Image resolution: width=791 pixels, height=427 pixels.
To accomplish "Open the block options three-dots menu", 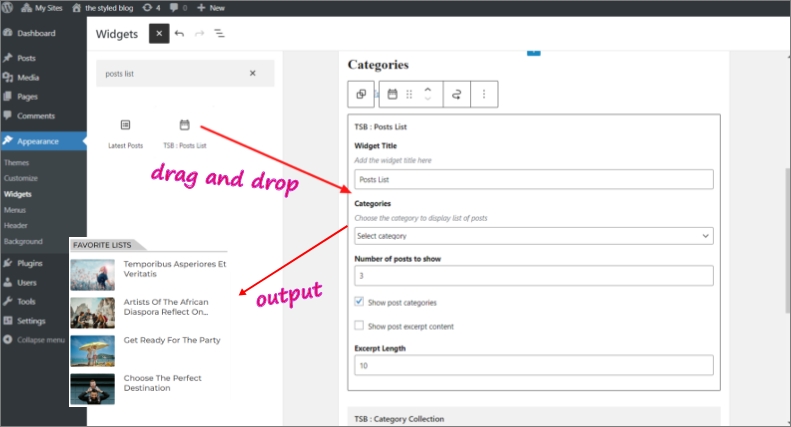I will click(x=484, y=94).
